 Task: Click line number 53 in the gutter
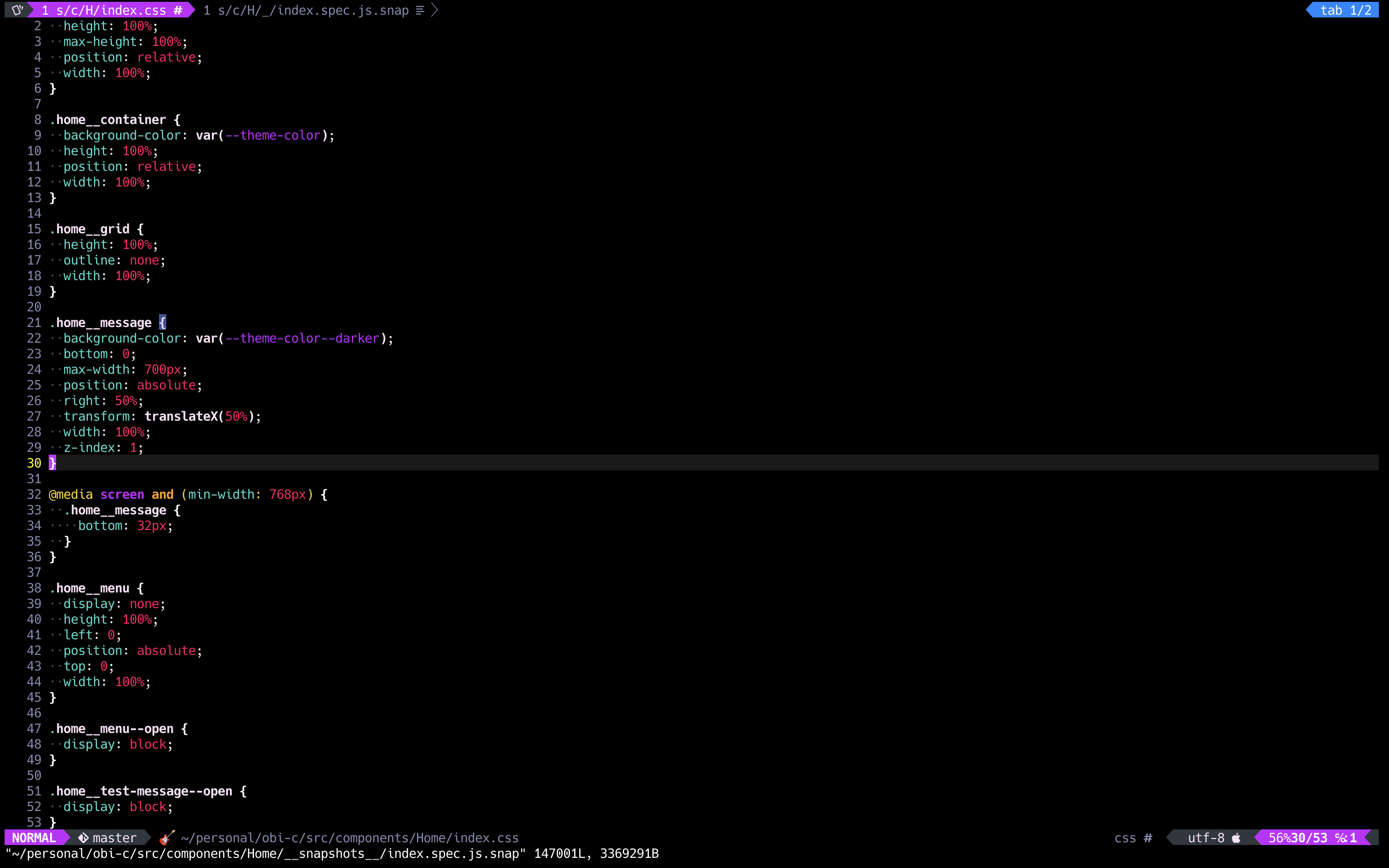34,822
